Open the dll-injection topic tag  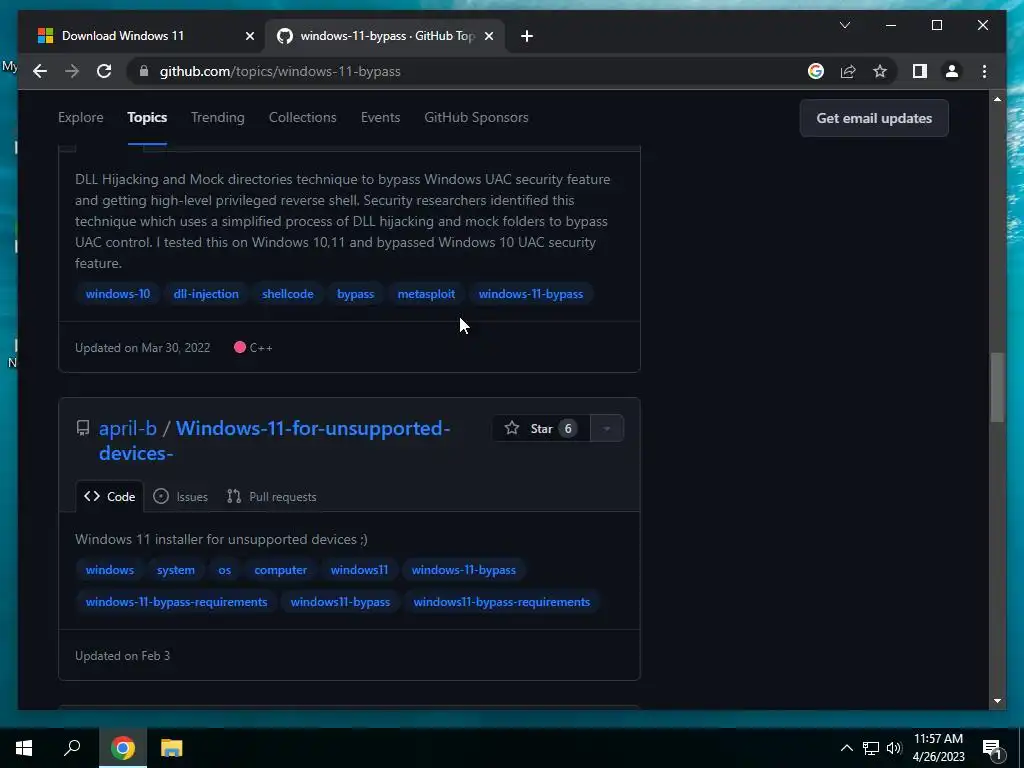[x=206, y=294]
